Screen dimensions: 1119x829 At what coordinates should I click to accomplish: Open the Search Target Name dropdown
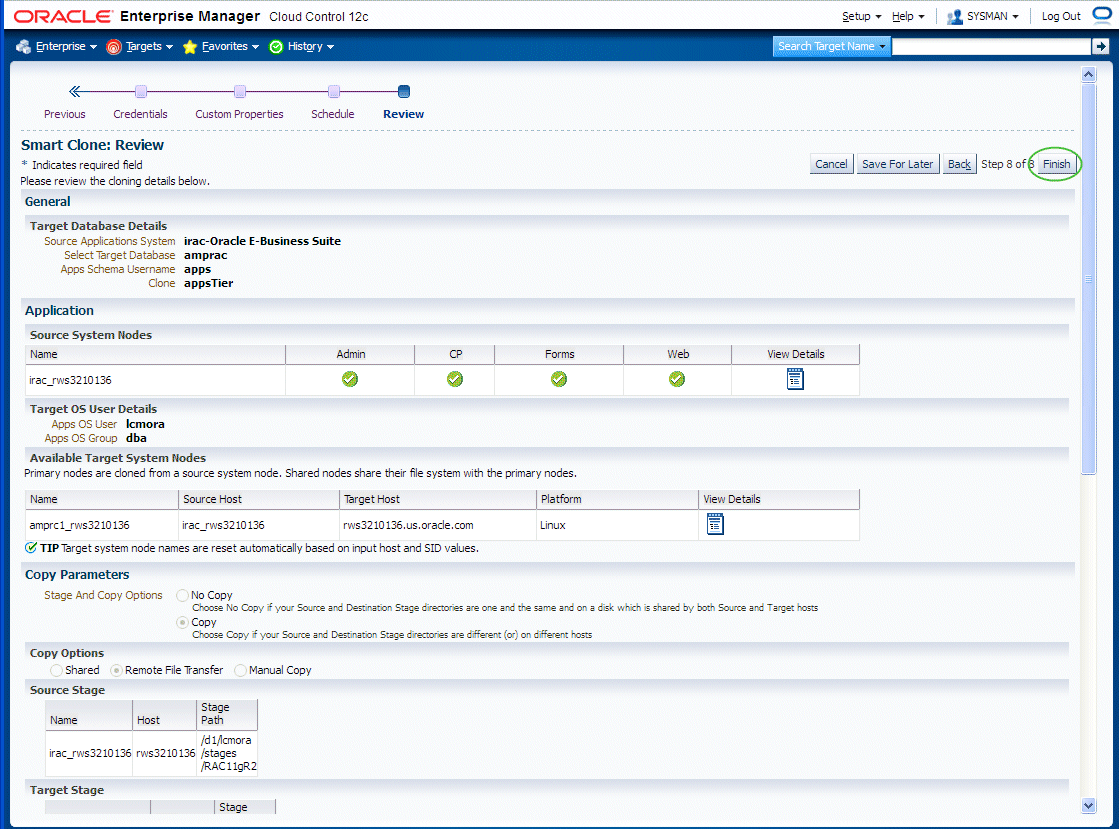click(x=831, y=46)
